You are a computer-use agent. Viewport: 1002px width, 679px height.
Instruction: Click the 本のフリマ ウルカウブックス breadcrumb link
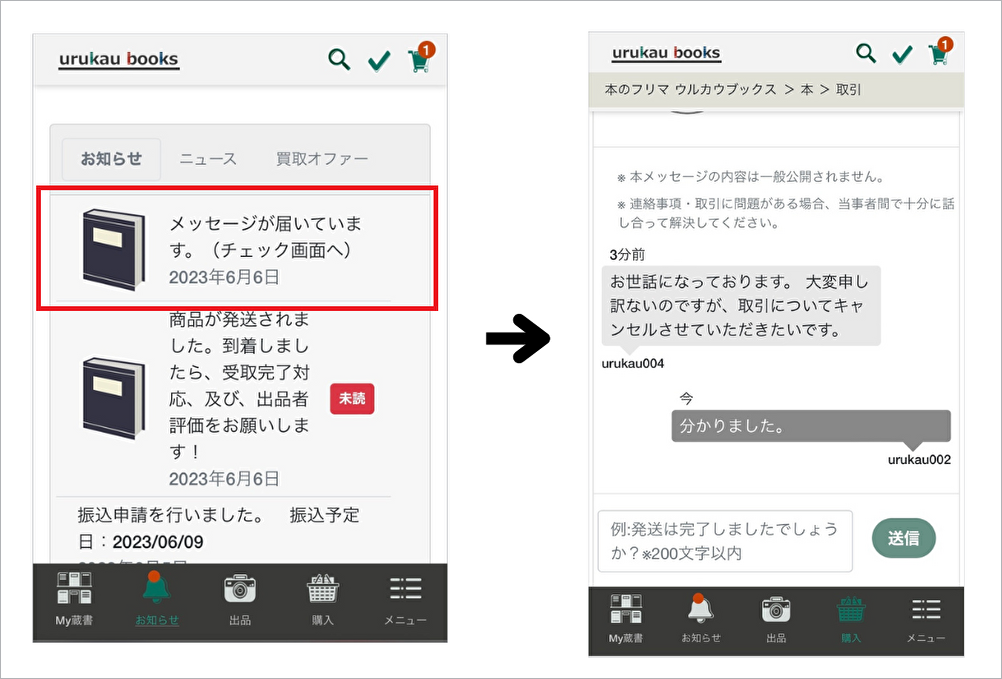[x=690, y=89]
